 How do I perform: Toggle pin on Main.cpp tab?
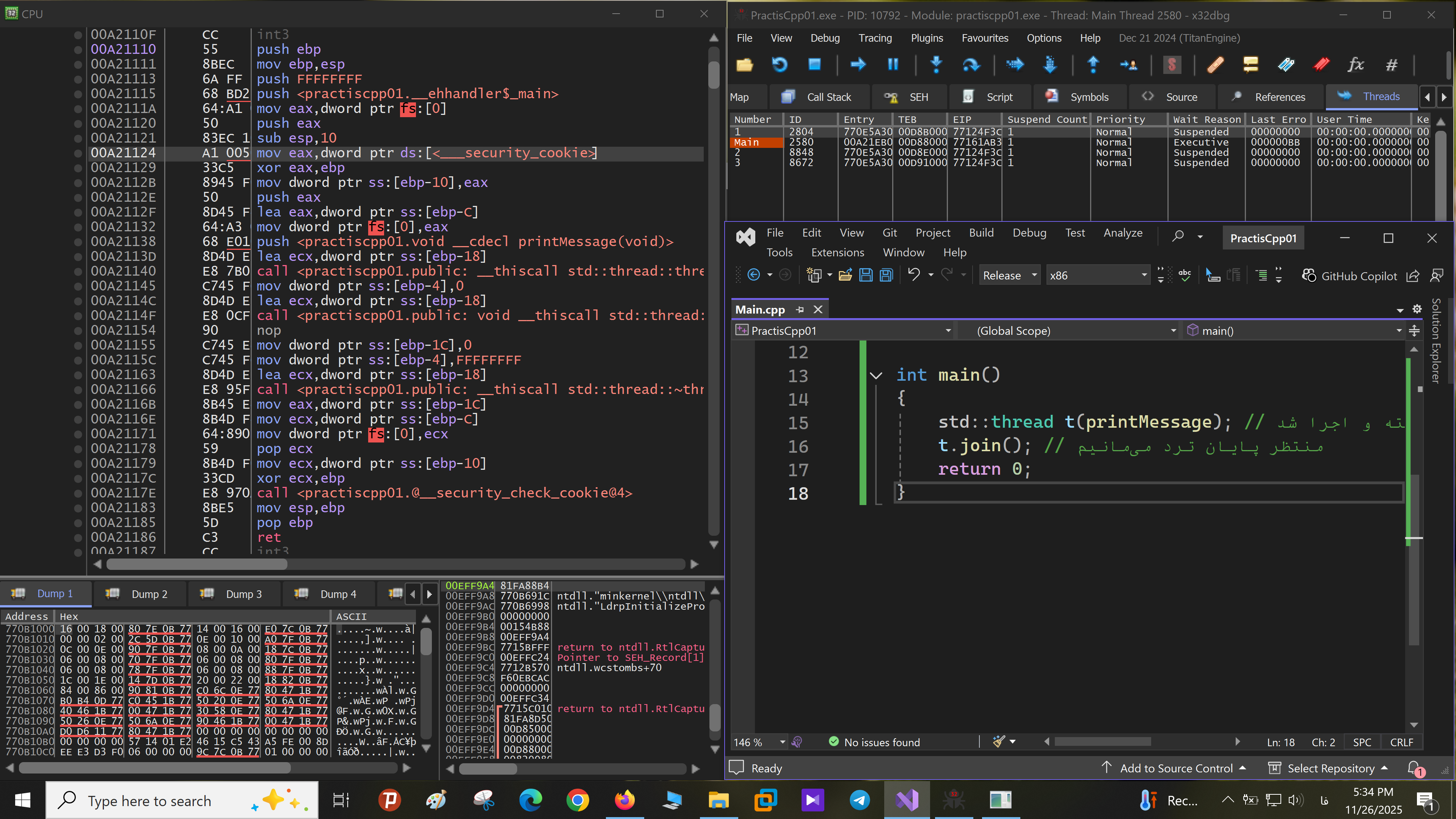tap(799, 309)
